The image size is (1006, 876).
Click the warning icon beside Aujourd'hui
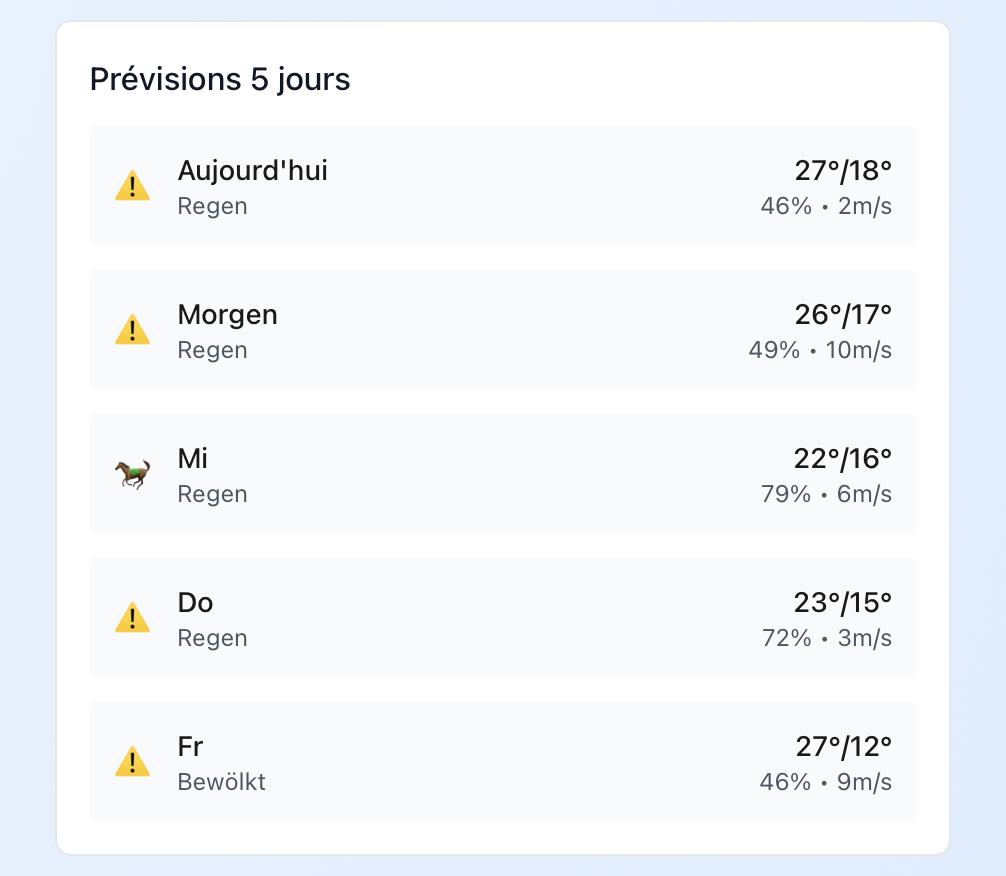click(x=132, y=186)
